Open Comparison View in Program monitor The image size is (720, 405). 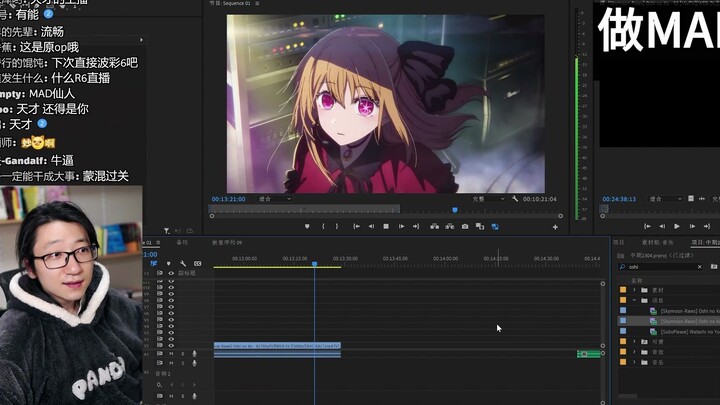(480, 226)
